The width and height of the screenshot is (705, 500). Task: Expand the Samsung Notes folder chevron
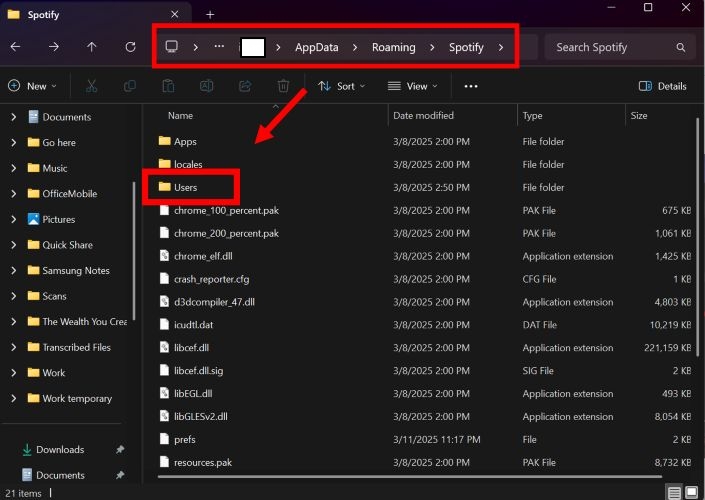tap(13, 271)
